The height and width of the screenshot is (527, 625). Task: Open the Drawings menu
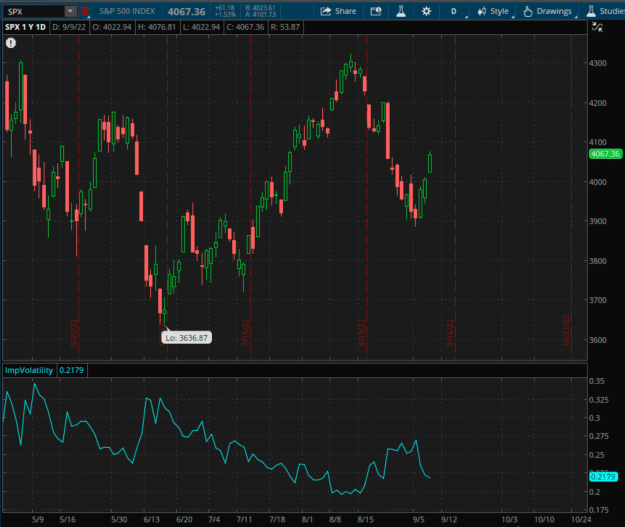point(548,11)
